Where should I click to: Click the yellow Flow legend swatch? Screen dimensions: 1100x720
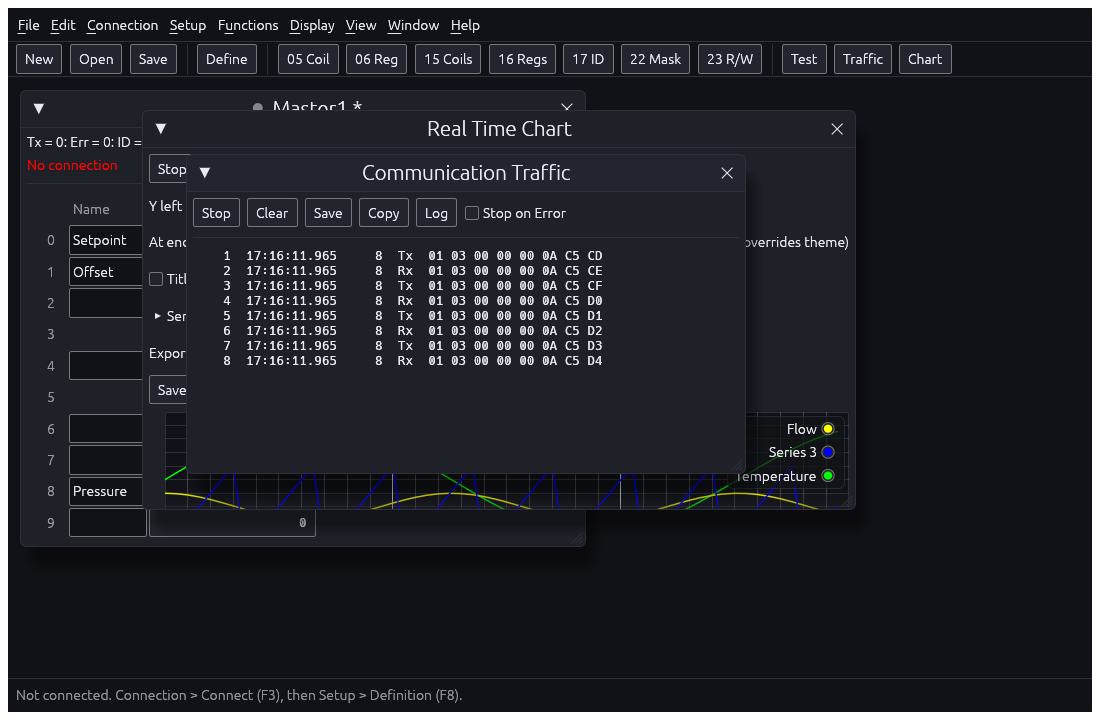point(828,429)
